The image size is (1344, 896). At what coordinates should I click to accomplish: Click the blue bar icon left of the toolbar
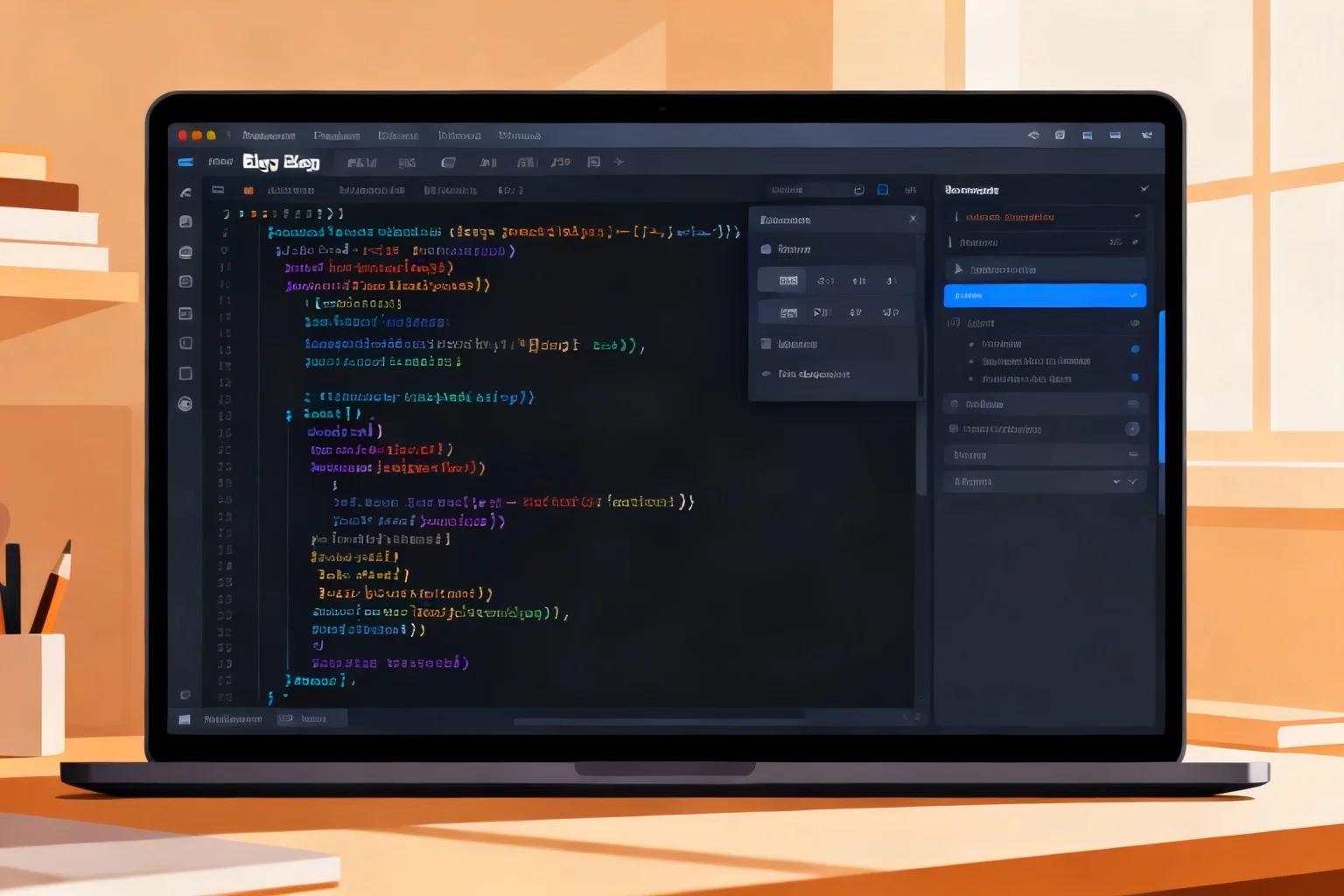(x=185, y=162)
